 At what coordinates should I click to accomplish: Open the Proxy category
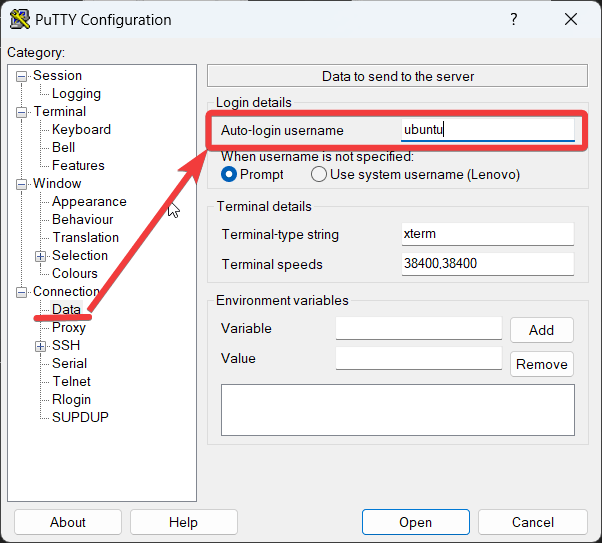(x=69, y=327)
